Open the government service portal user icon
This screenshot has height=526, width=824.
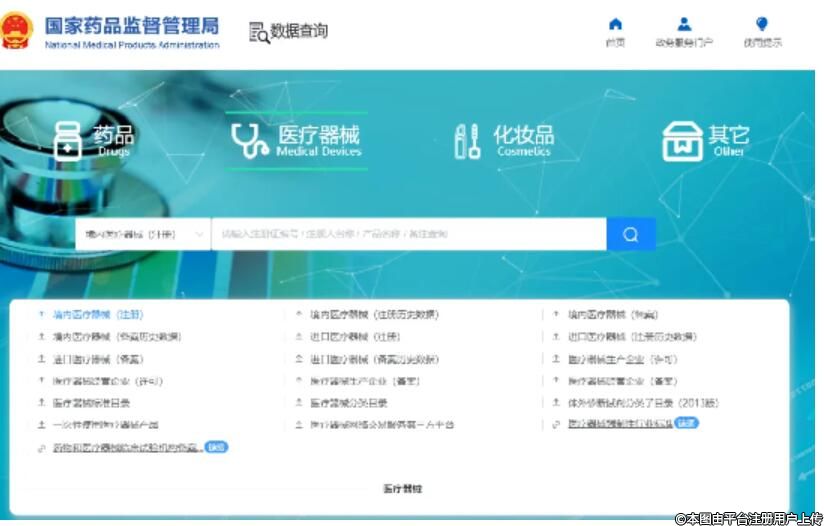pos(684,25)
